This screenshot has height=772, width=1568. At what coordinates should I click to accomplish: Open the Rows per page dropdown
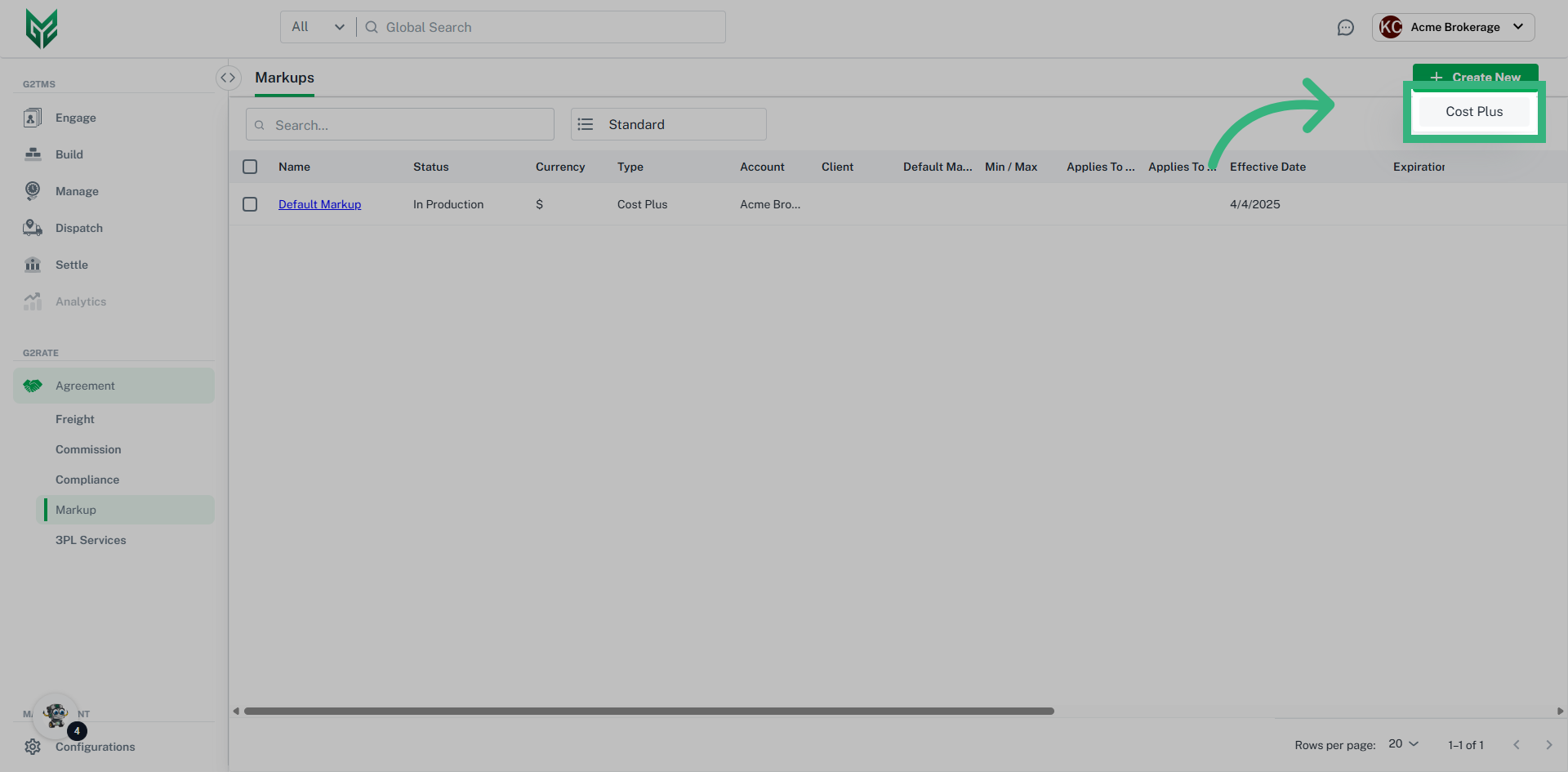click(x=1400, y=744)
